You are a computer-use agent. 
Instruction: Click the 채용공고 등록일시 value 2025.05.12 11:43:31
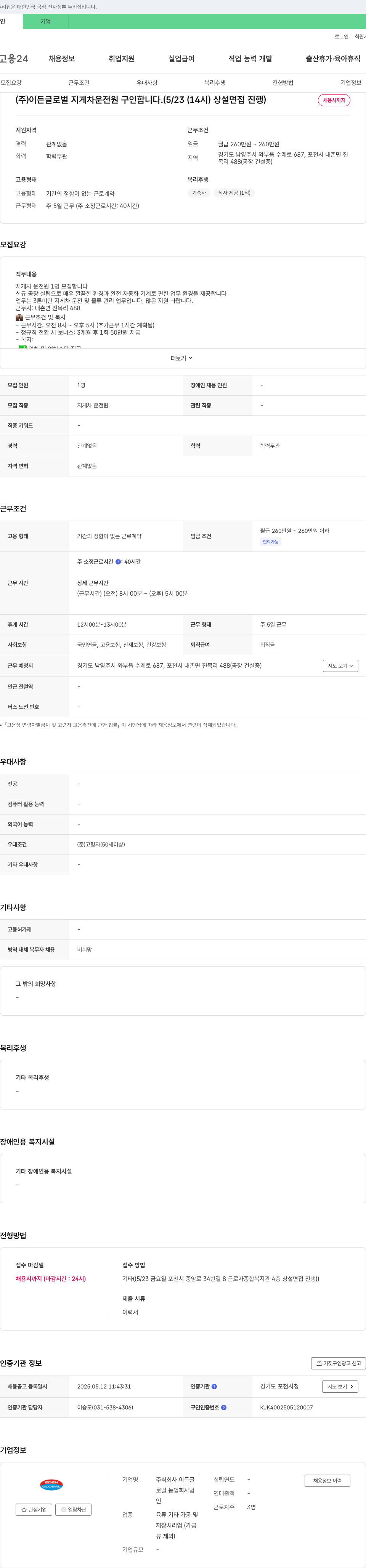[104, 1387]
